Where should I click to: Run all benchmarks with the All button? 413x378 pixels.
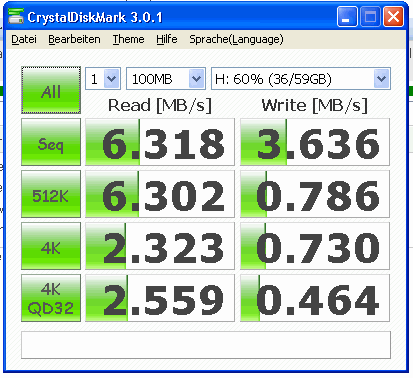(51, 90)
